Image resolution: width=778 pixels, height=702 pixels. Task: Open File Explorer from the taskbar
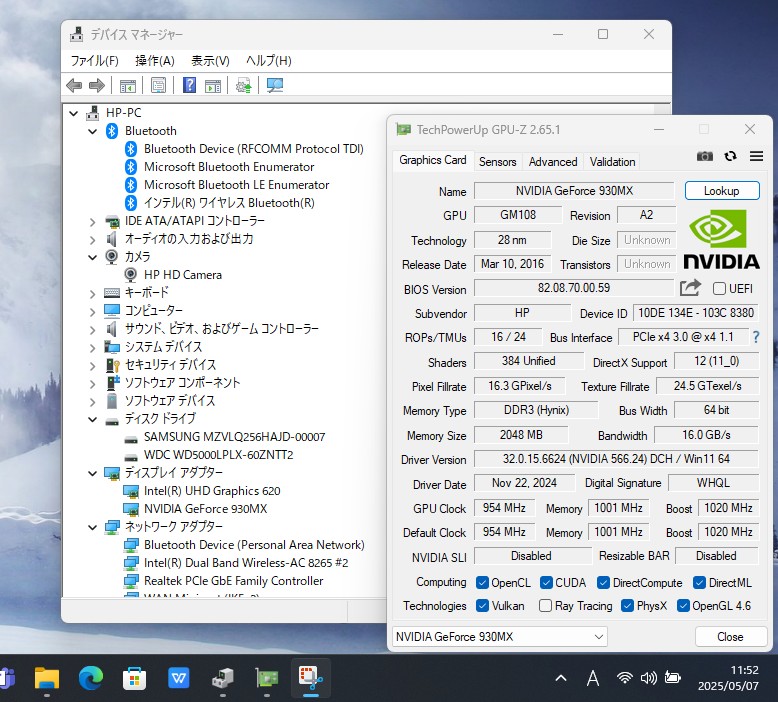(x=47, y=678)
